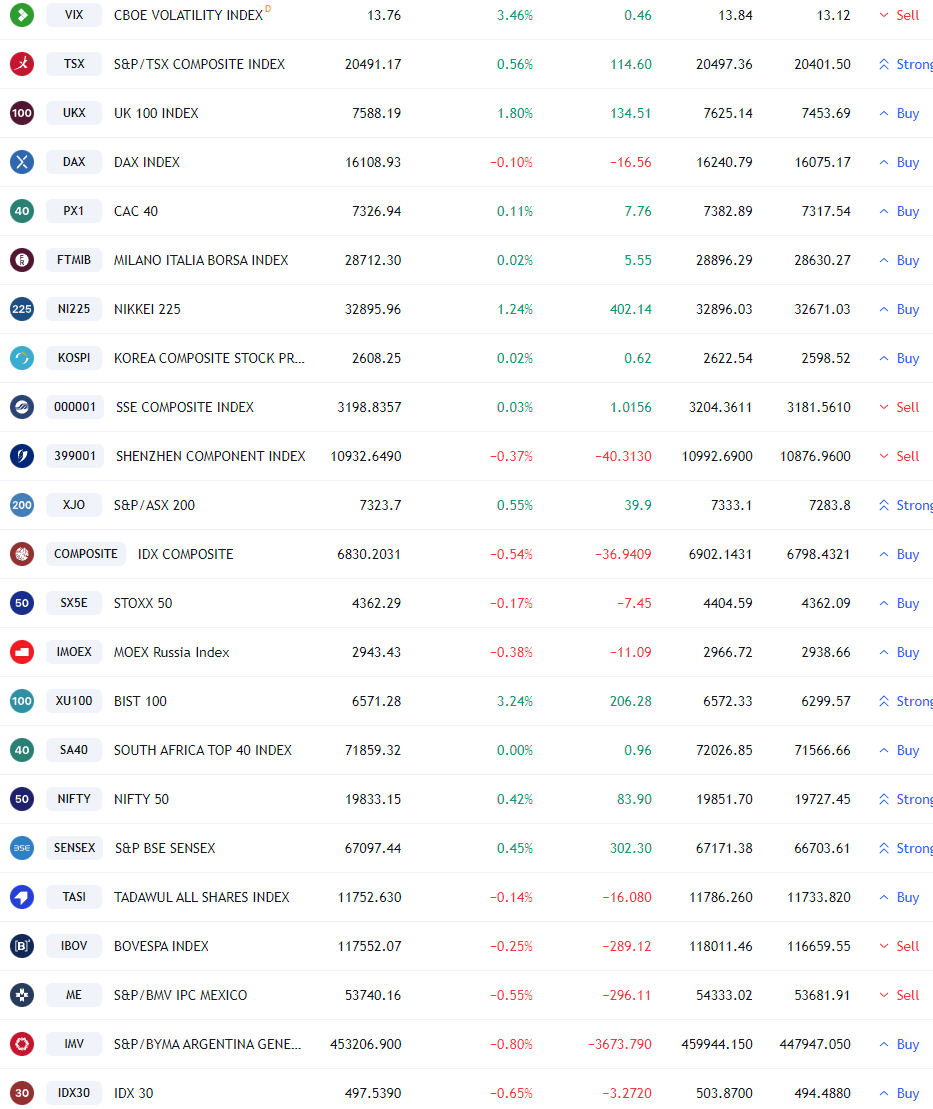Click the SSE Composite logo icon
The width and height of the screenshot is (933, 1109).
click(x=22, y=407)
